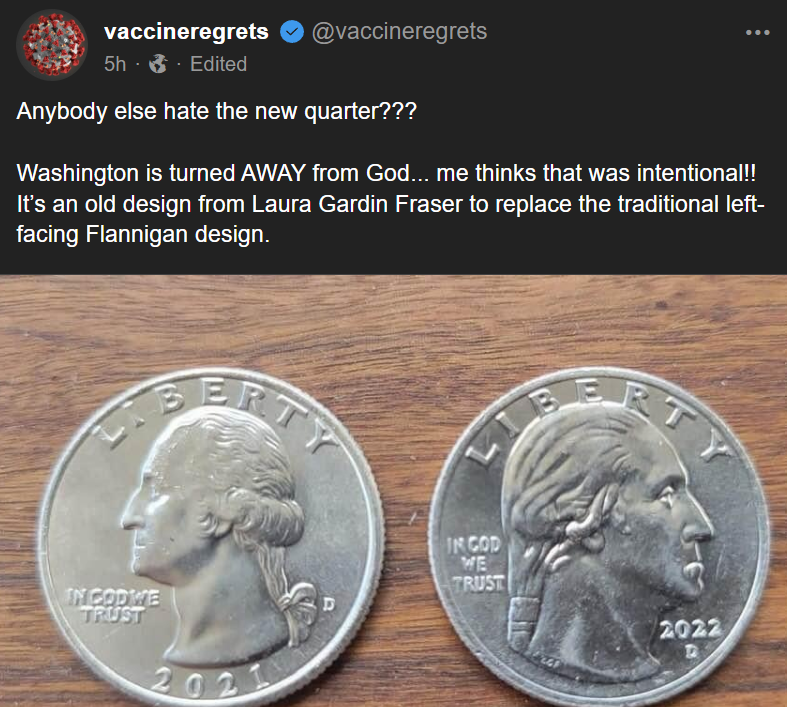Image resolution: width=787 pixels, height=707 pixels.
Task: Open the three-dot post options menu
Action: click(757, 33)
